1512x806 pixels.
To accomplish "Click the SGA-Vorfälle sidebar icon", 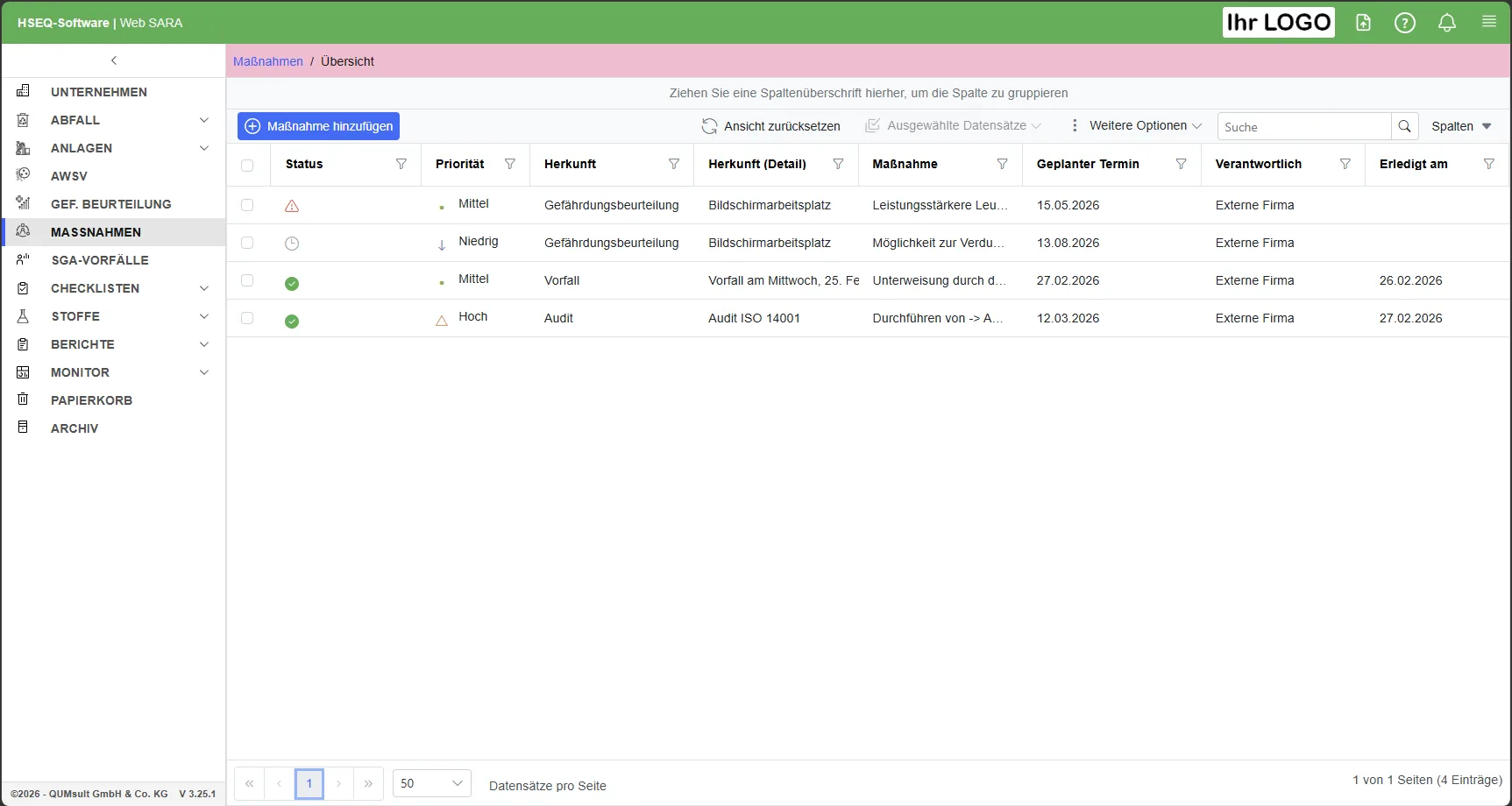I will pos(24,259).
